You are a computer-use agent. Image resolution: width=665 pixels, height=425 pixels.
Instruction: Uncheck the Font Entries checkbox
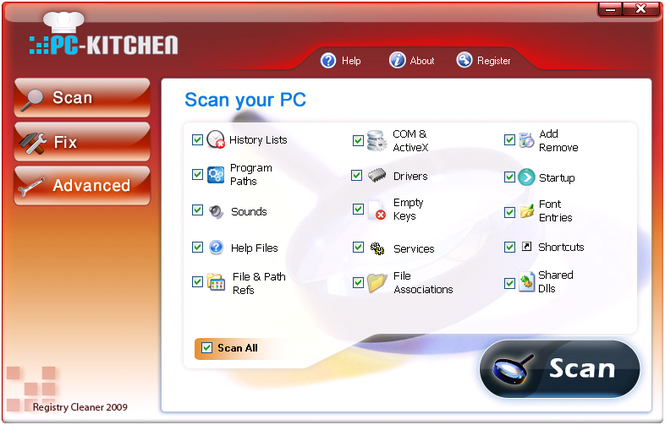click(509, 212)
